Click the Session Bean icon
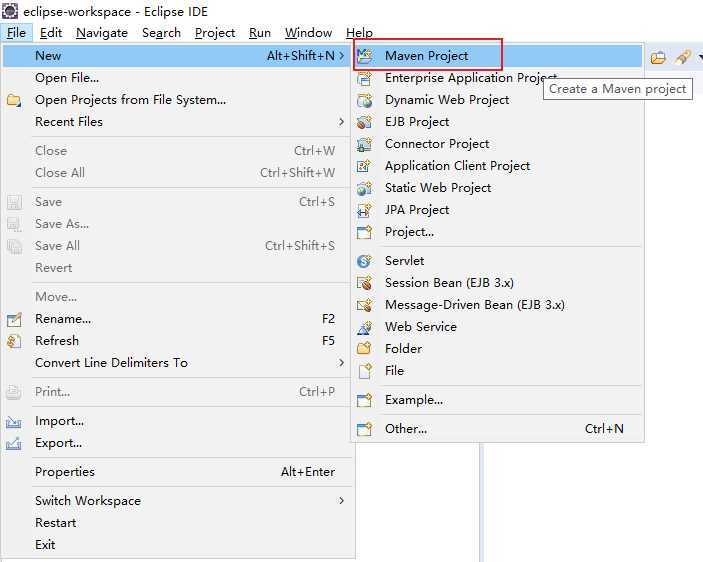The height and width of the screenshot is (562, 703). pos(365,283)
